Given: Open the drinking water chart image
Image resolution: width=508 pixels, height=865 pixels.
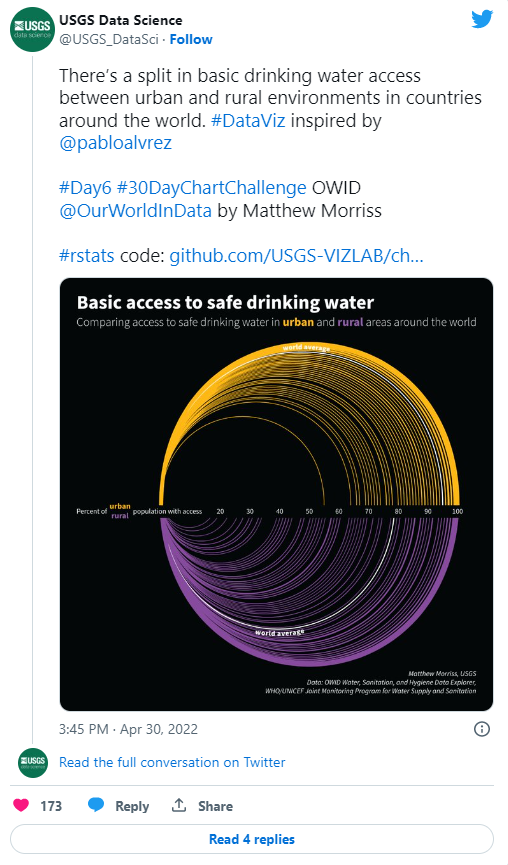Looking at the screenshot, I should click(276, 494).
